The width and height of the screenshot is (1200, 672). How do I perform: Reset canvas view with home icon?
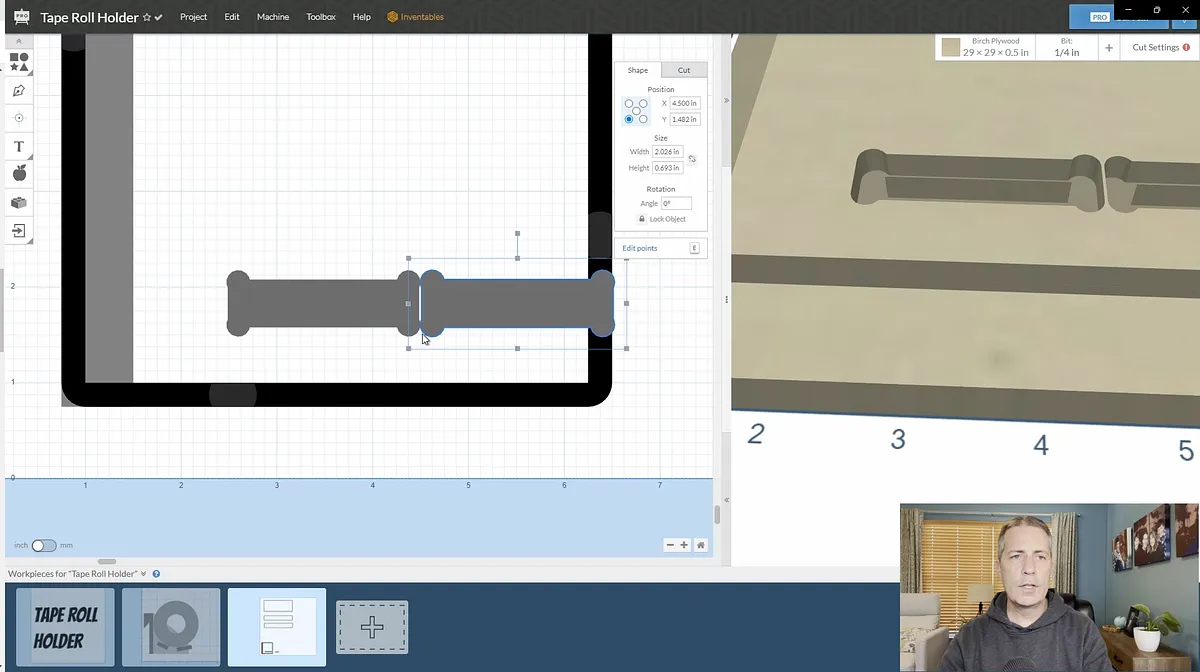coord(701,545)
